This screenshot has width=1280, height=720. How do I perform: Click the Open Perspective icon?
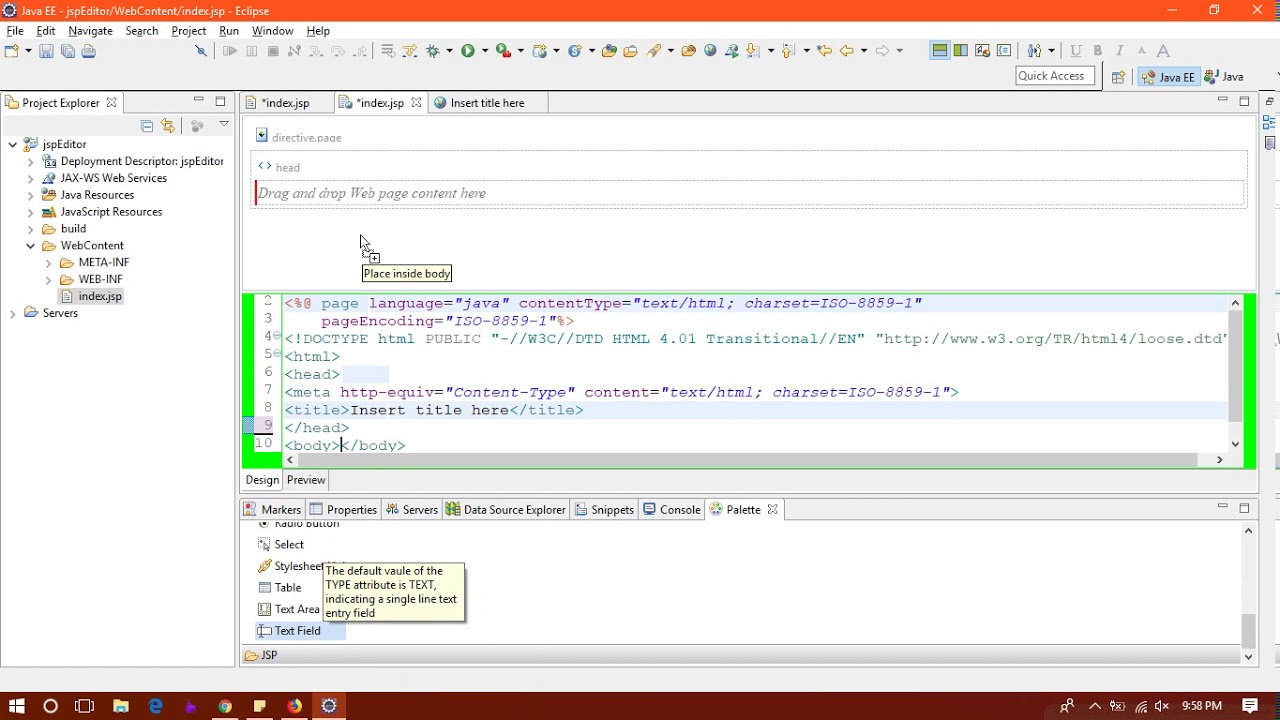(x=1118, y=77)
